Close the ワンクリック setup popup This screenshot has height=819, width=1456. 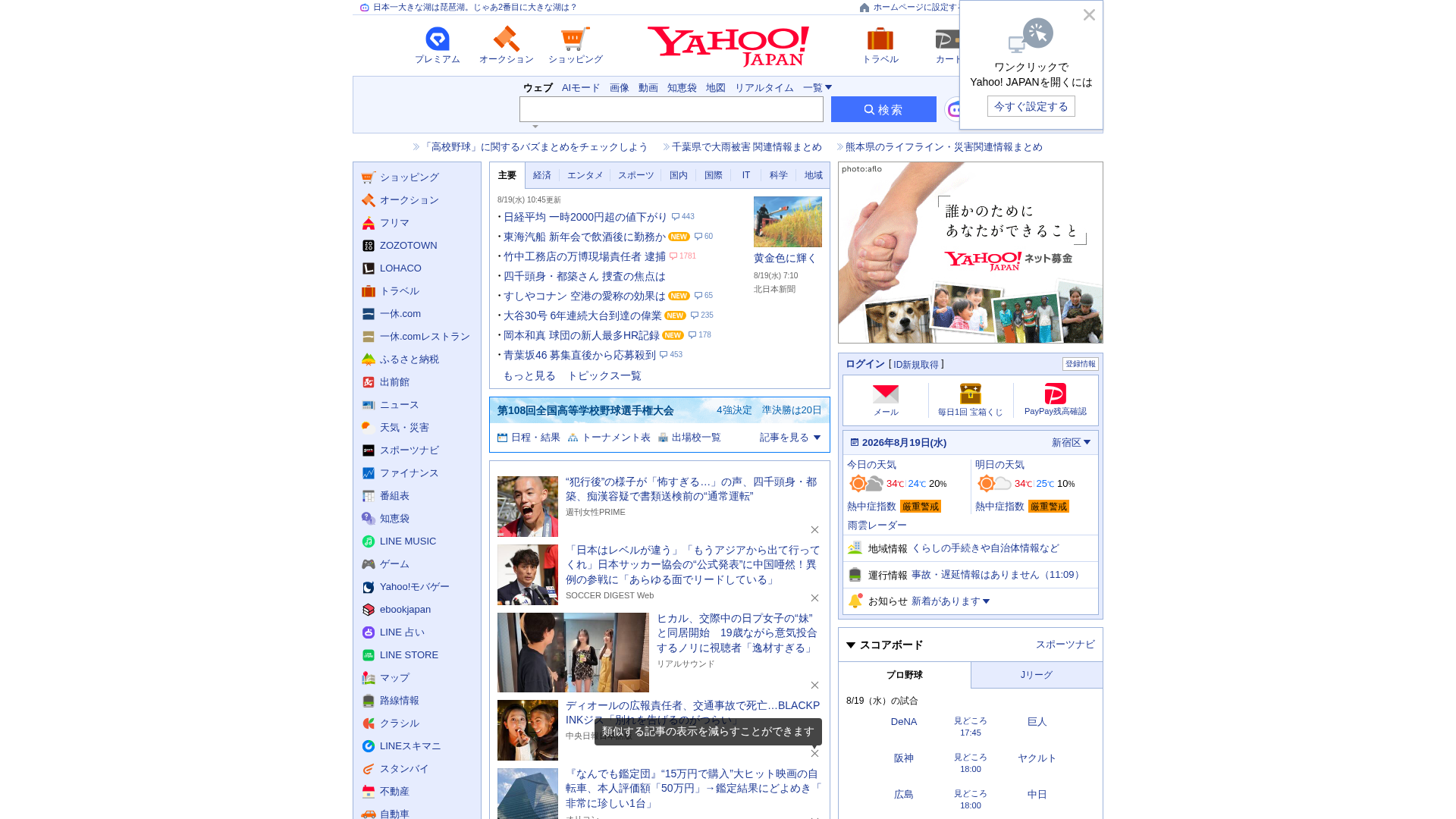[x=1089, y=15]
